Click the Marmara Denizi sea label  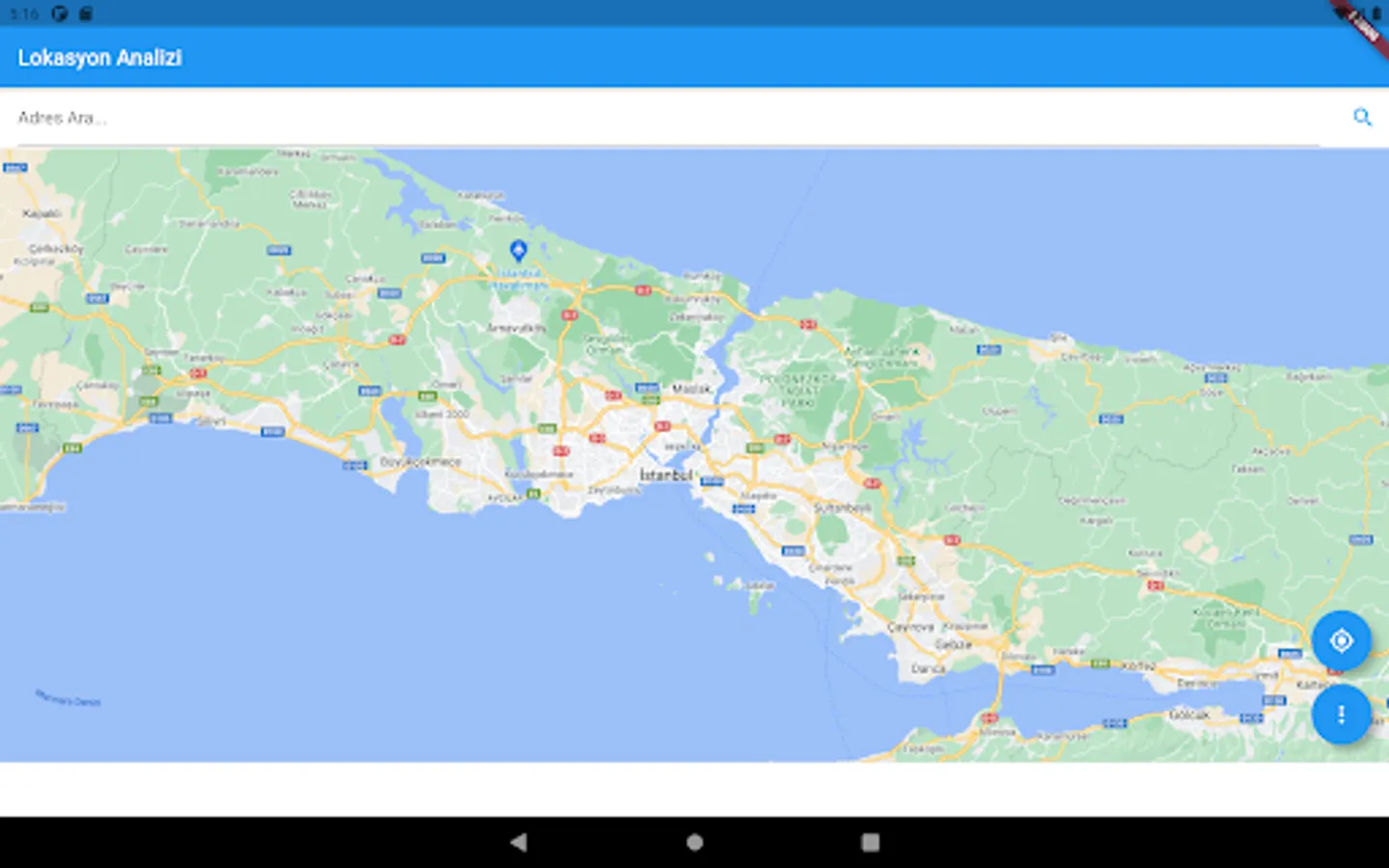(68, 697)
